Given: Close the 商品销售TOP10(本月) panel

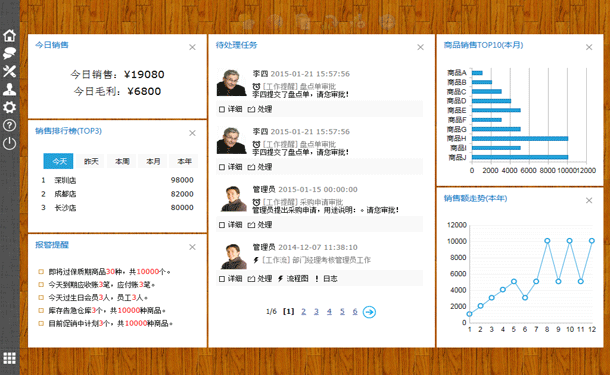Looking at the screenshot, I should [x=589, y=47].
